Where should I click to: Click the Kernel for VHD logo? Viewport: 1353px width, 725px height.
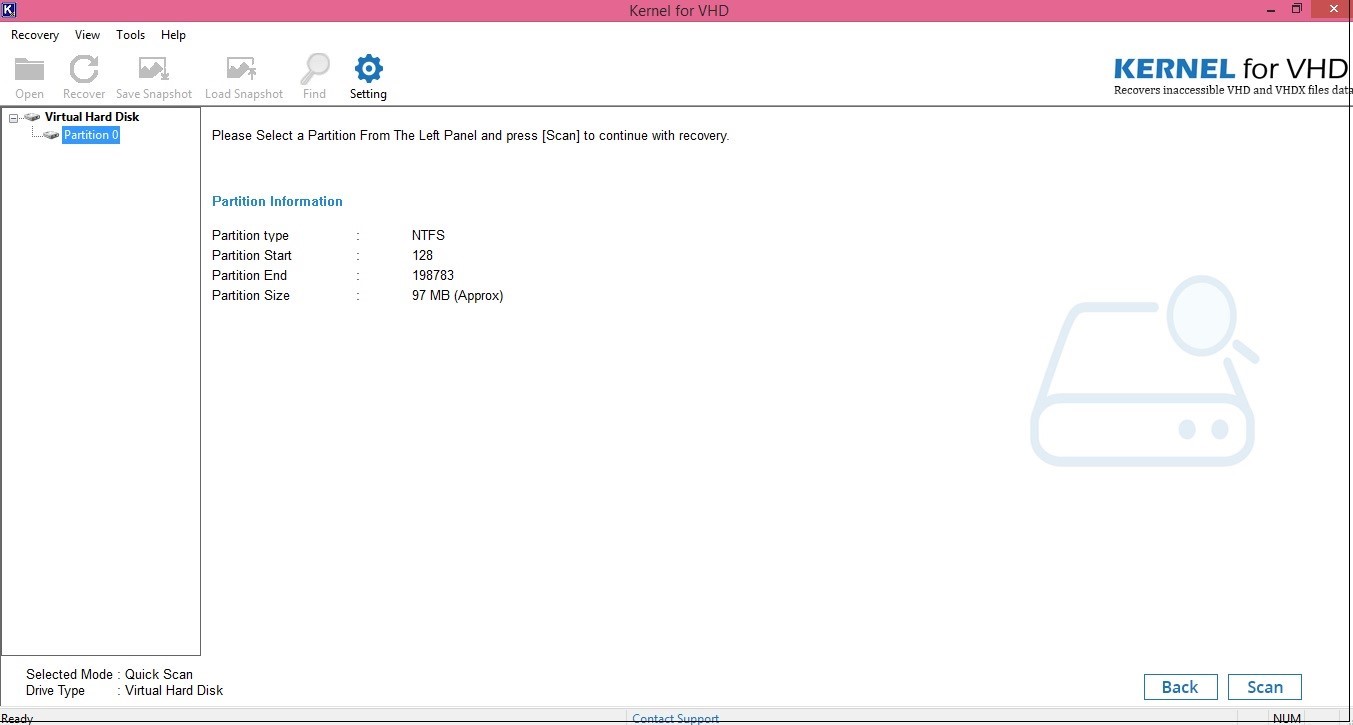click(x=1230, y=70)
